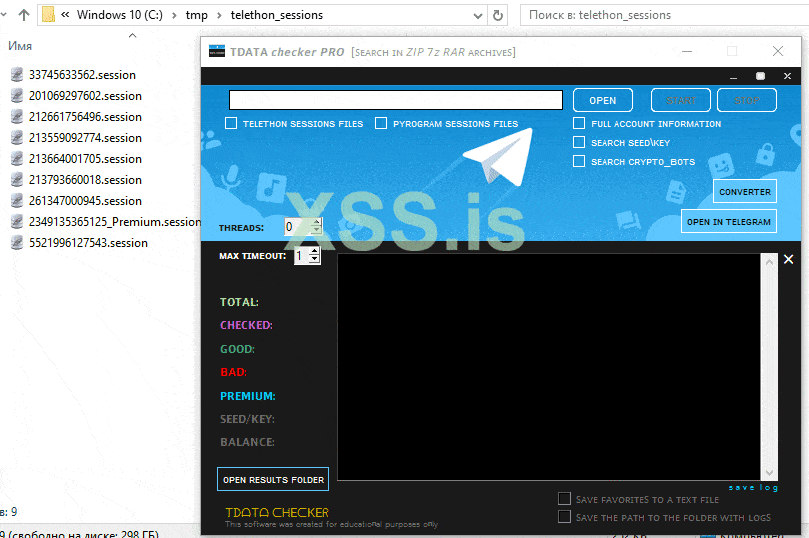809x538 pixels.
Task: Tick Search Seed\Key checkbox
Action: (x=579, y=142)
